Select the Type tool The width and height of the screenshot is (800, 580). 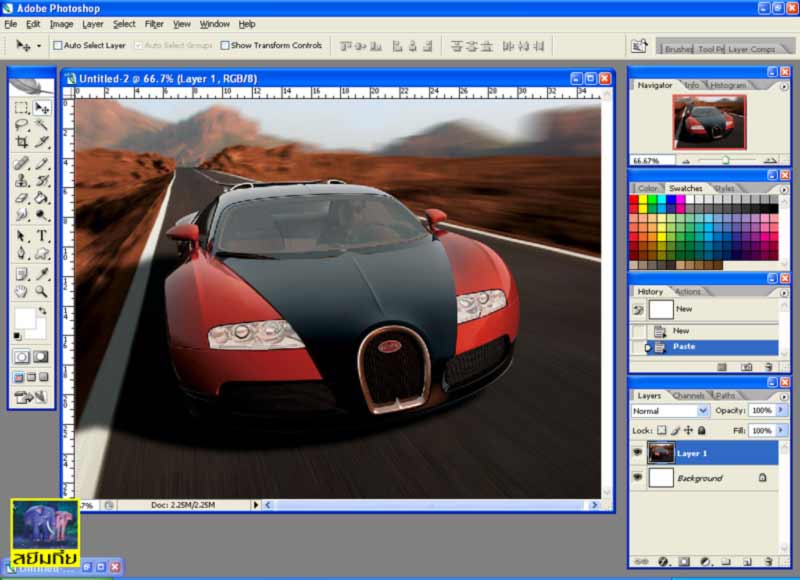coord(41,236)
